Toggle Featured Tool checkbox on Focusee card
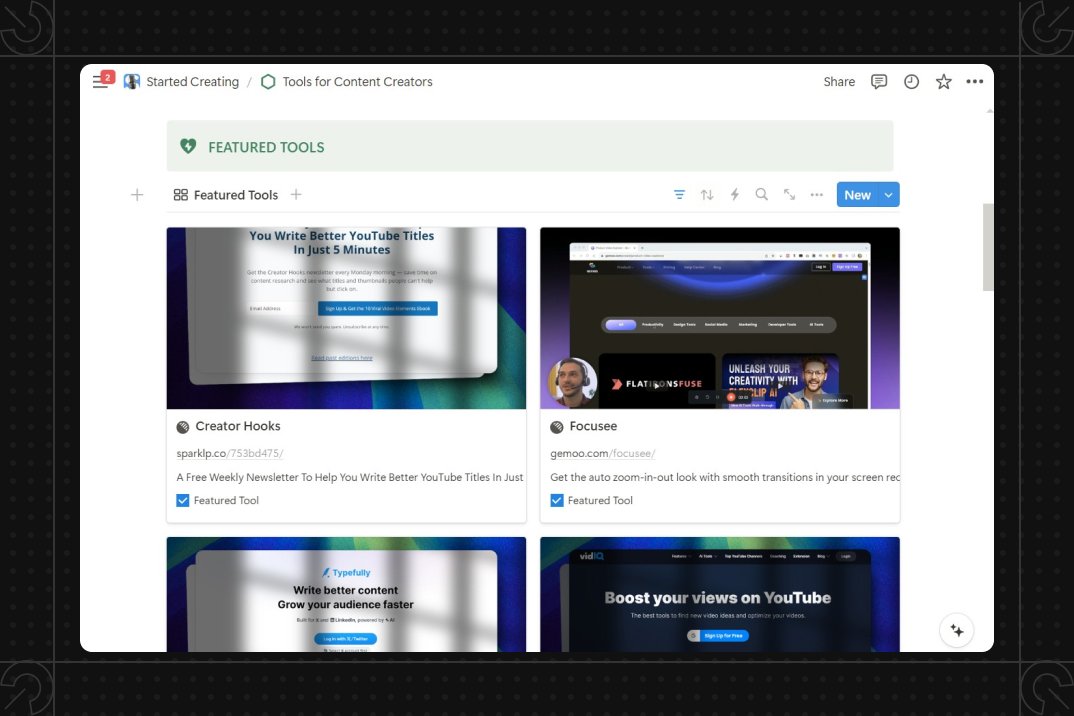 coord(557,500)
